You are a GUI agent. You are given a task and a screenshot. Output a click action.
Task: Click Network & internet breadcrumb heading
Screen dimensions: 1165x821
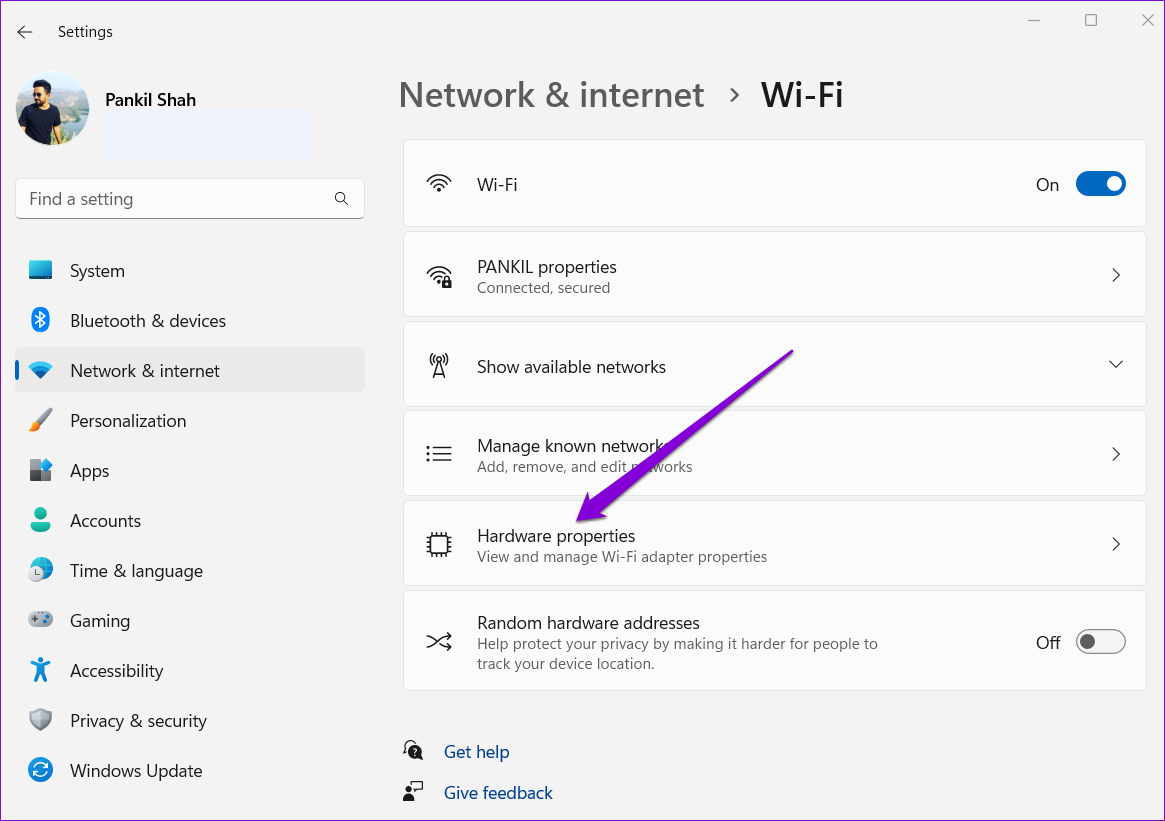click(551, 96)
